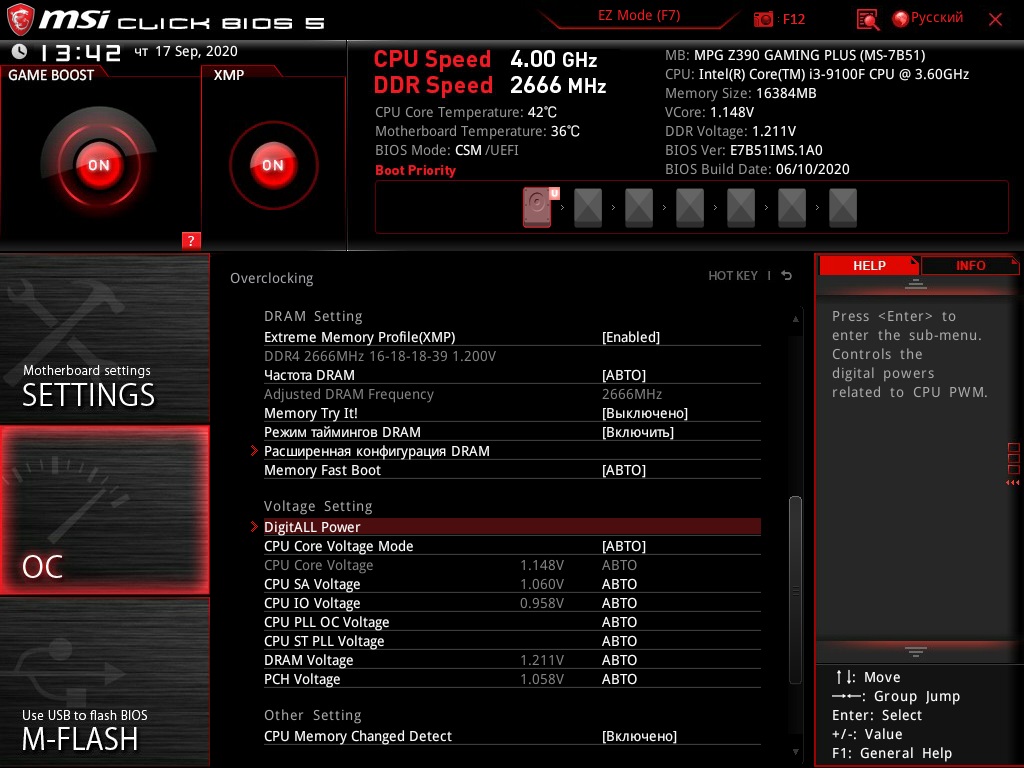Click the DDR Speed 2666 MHz readout

[x=490, y=85]
